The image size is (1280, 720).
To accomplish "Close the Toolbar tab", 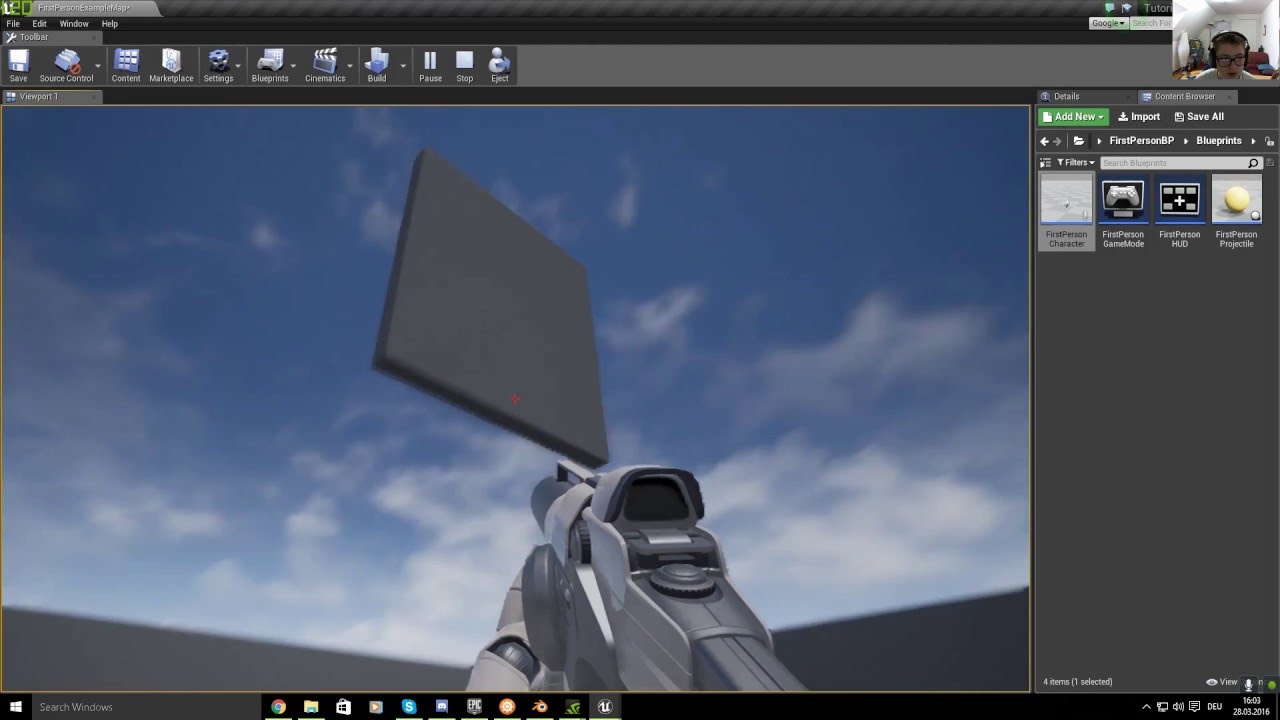I will click(x=94, y=37).
